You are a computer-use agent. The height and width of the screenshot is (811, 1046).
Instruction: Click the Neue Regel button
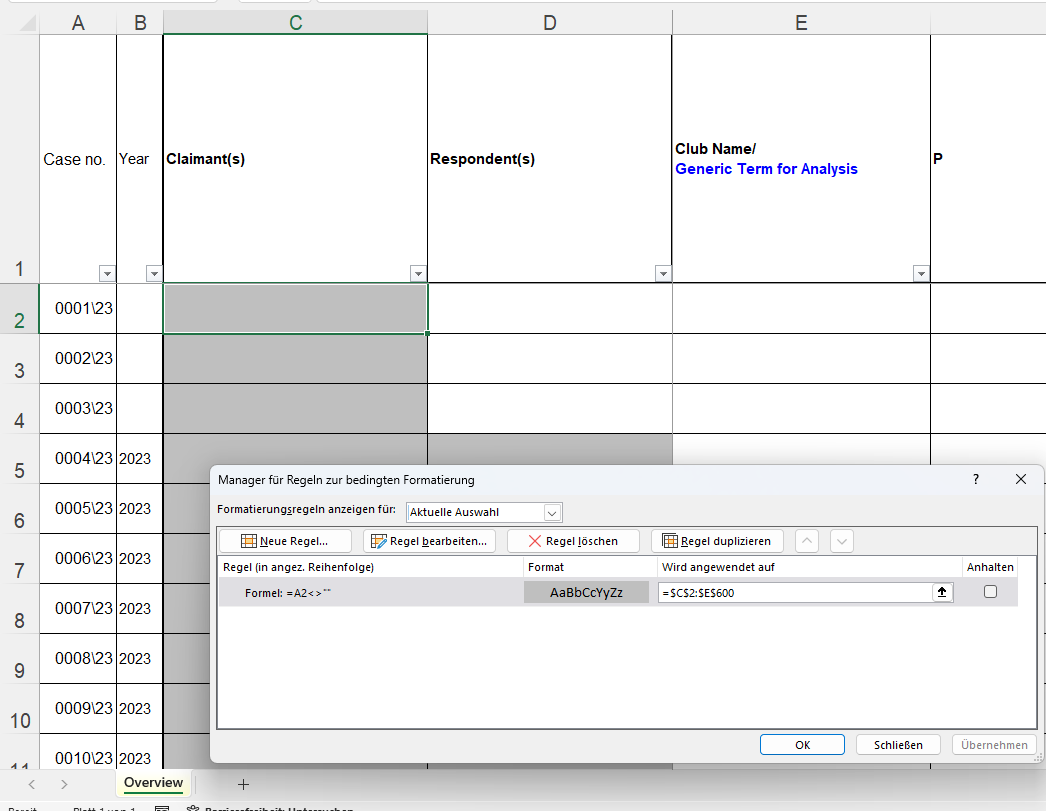coord(285,541)
